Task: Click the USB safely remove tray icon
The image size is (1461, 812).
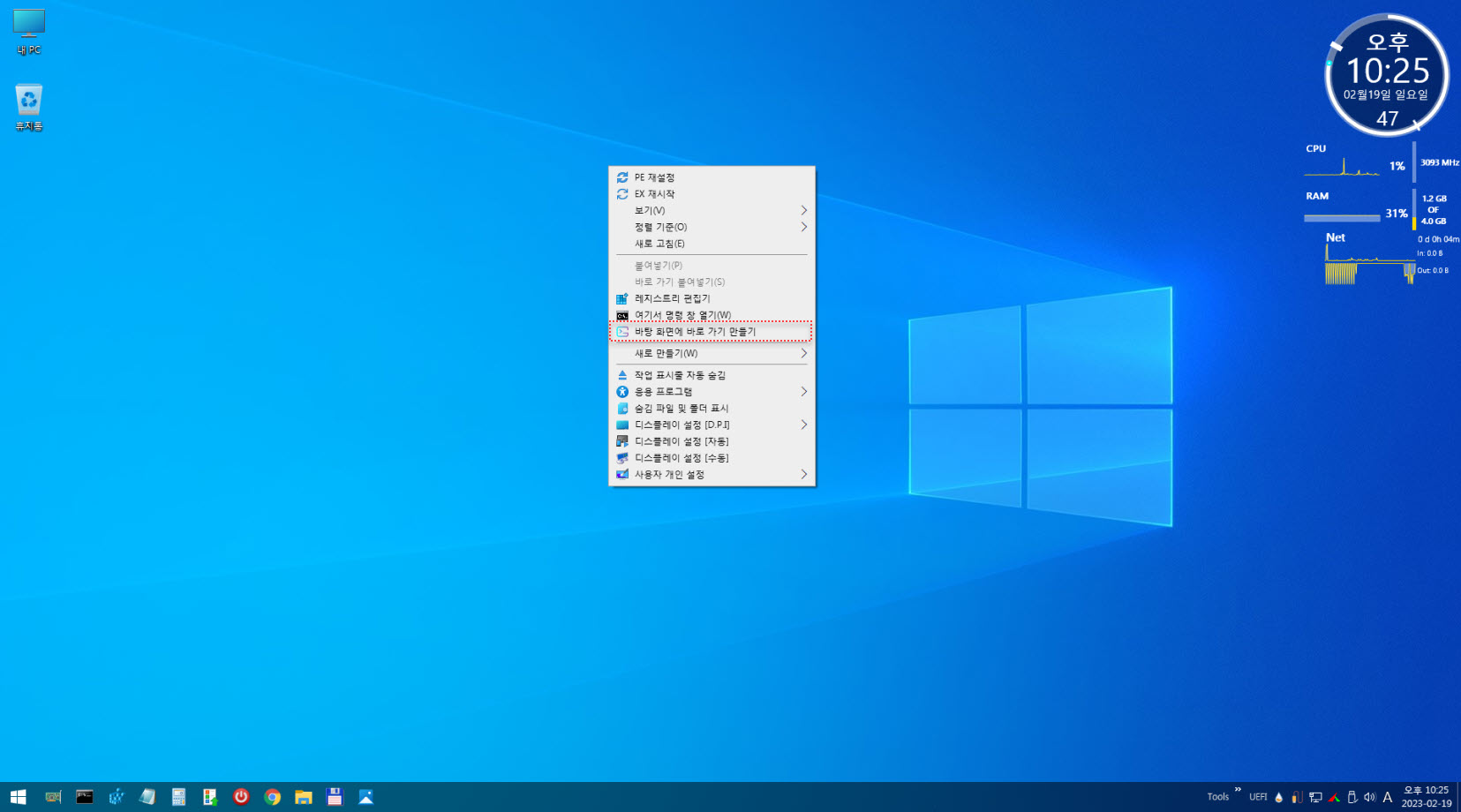Action: pos(1352,797)
